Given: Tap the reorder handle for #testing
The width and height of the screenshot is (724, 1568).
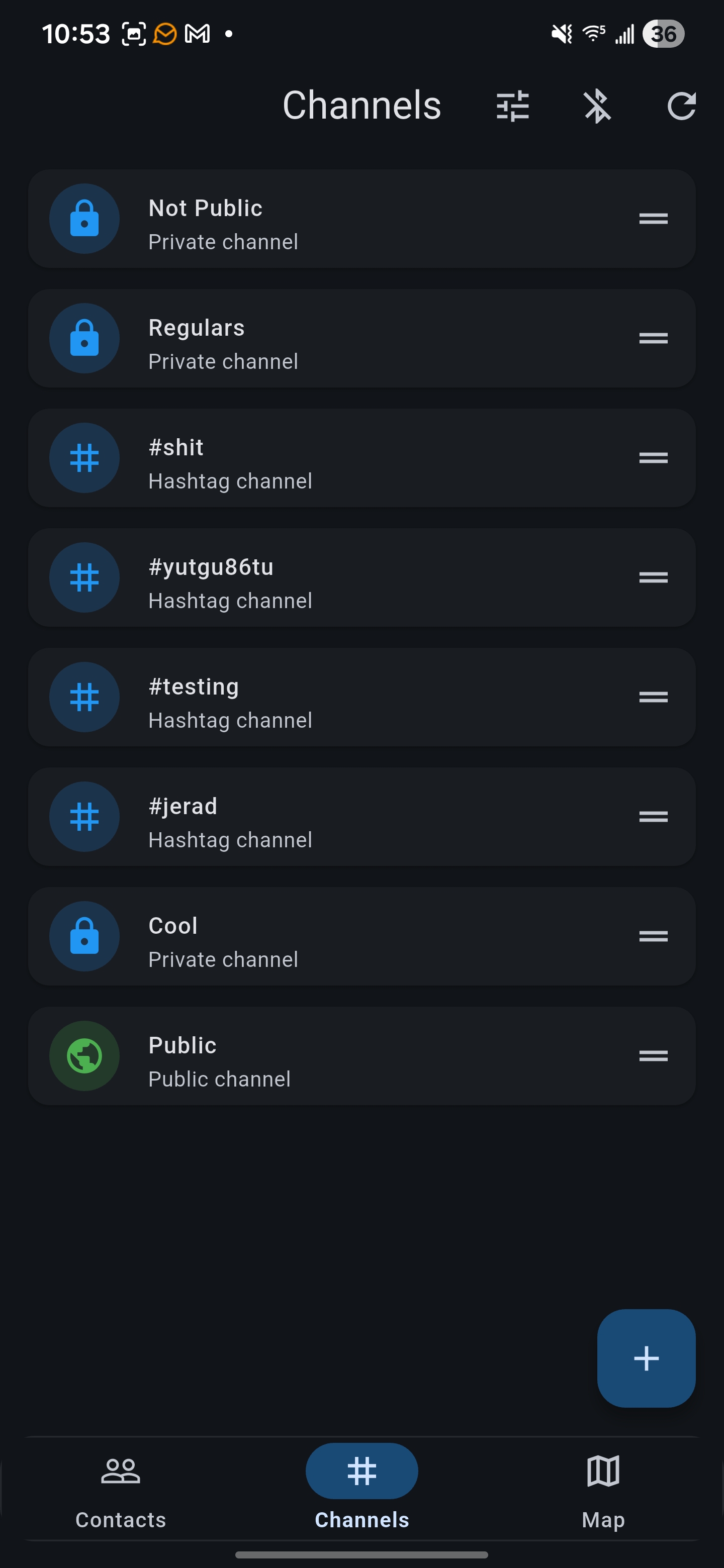Looking at the screenshot, I should coord(654,697).
